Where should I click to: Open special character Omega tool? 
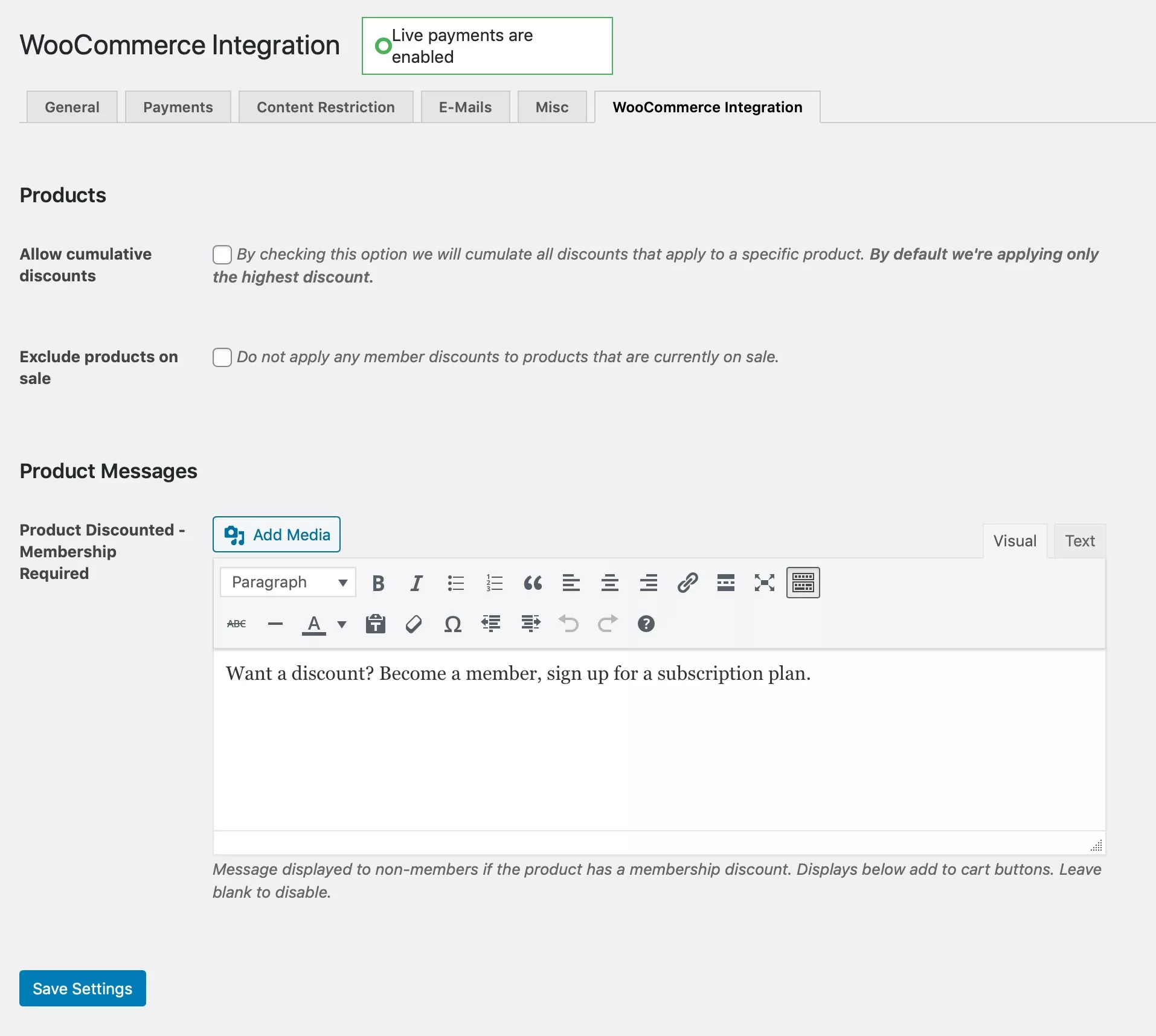click(453, 624)
